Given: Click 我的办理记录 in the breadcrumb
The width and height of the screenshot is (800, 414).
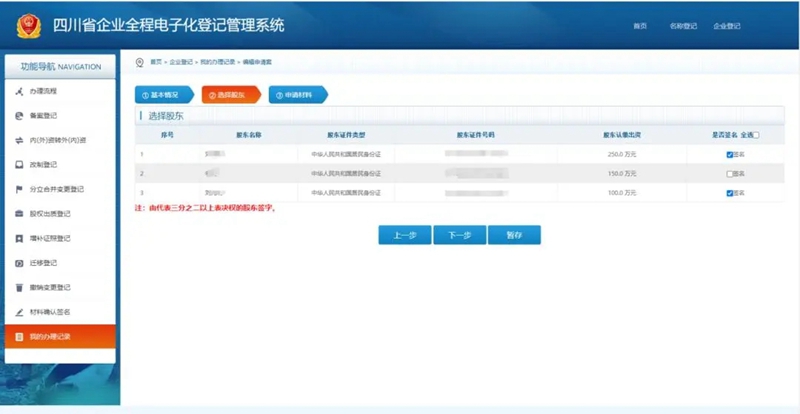Looking at the screenshot, I should (x=218, y=62).
